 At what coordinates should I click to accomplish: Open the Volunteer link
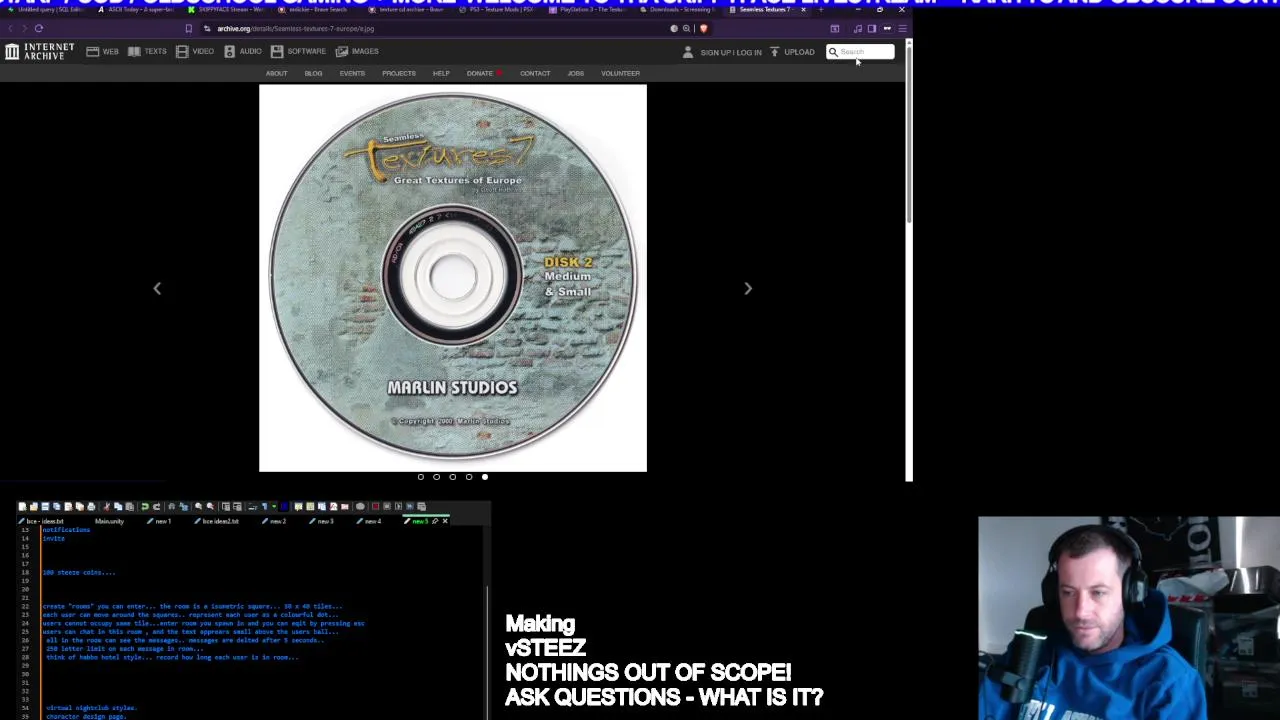pos(620,73)
